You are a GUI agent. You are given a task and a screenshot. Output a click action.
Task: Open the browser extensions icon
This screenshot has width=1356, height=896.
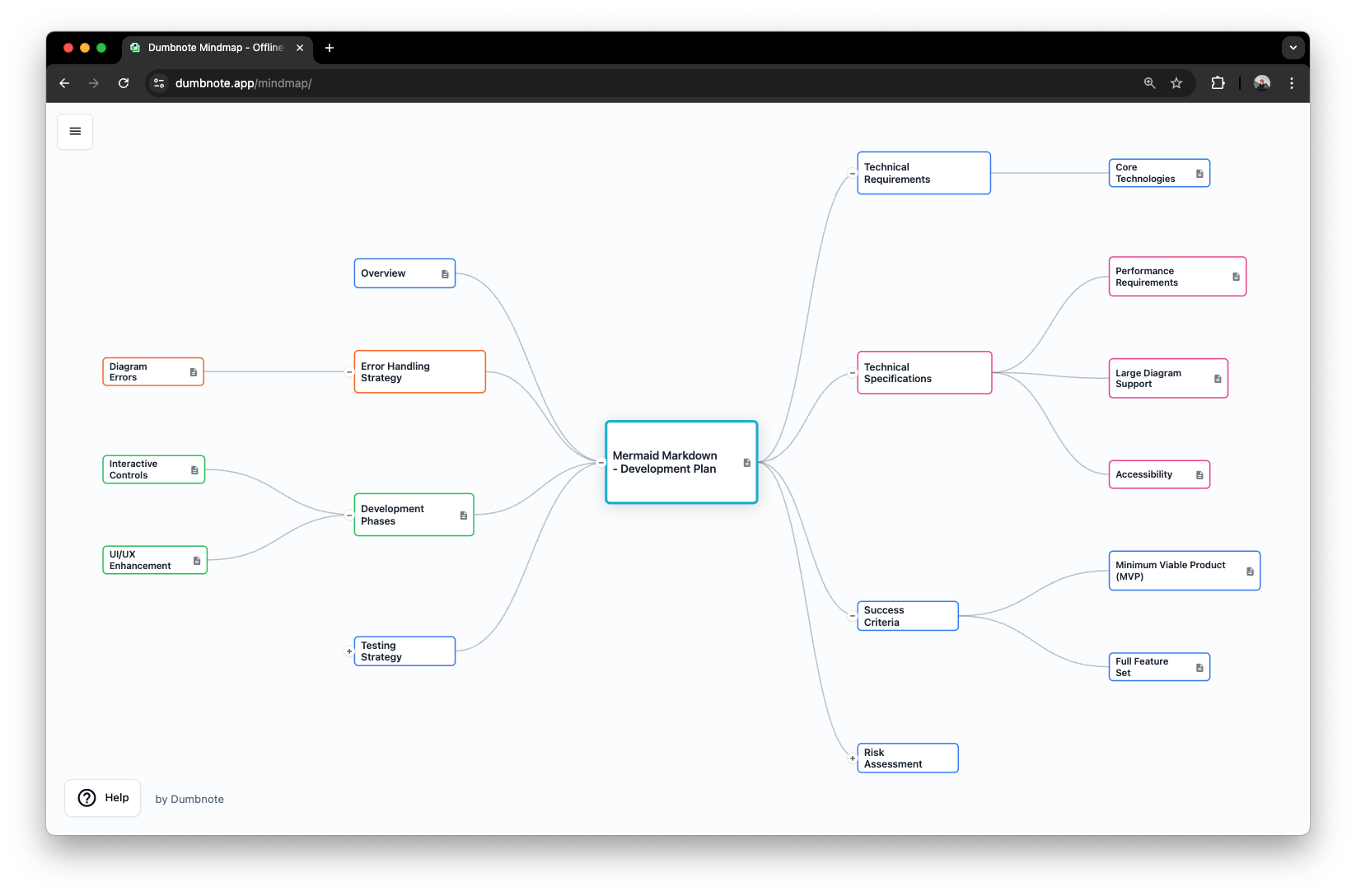click(x=1218, y=82)
